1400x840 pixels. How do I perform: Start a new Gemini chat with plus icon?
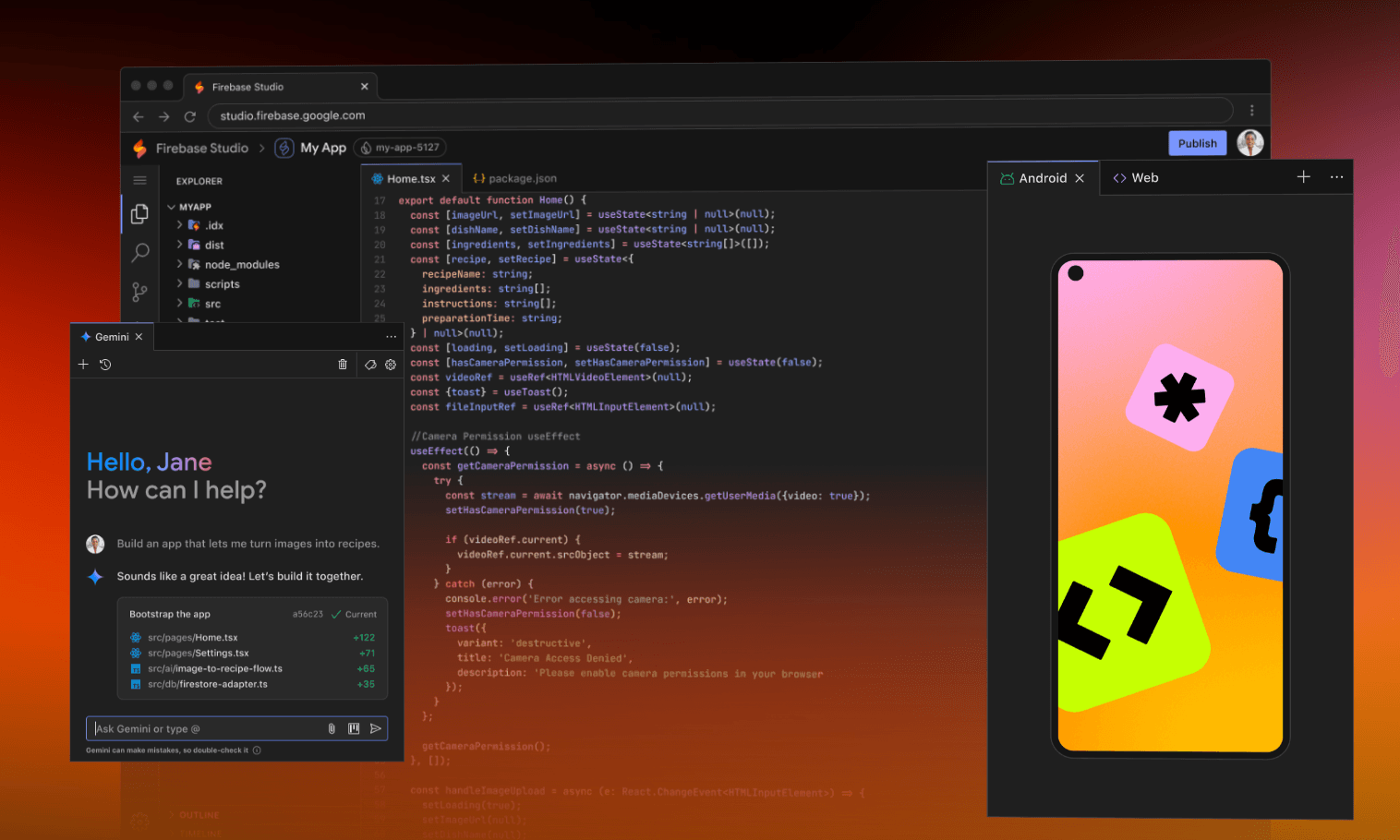(83, 365)
